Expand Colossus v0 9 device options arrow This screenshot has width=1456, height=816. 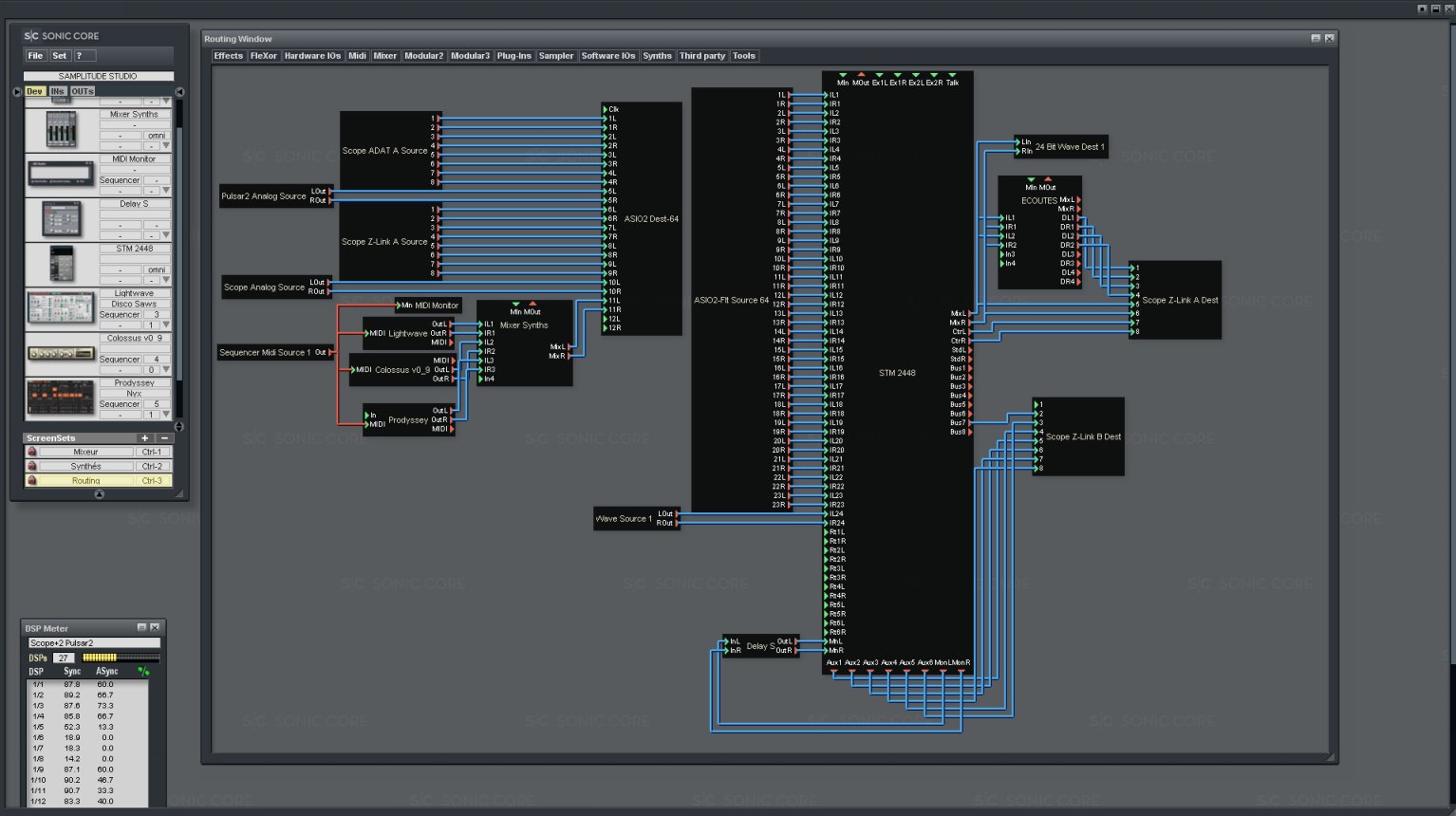pos(166,369)
